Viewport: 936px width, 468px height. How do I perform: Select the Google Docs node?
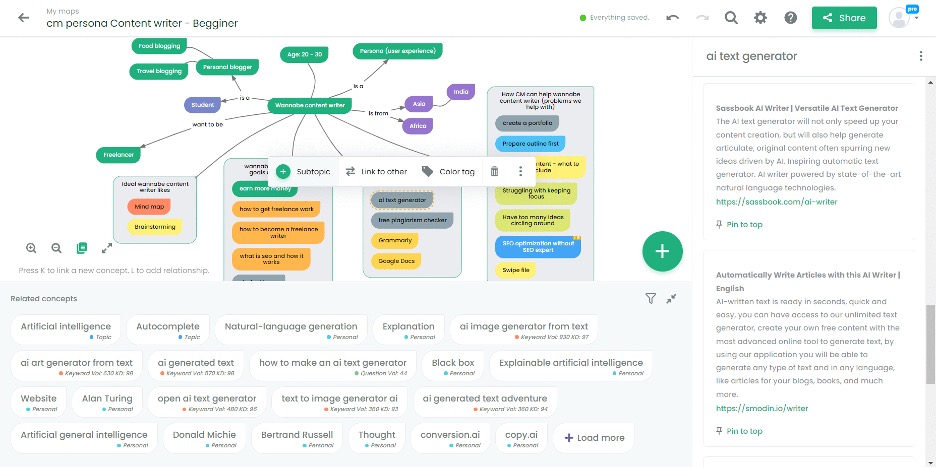pos(396,261)
